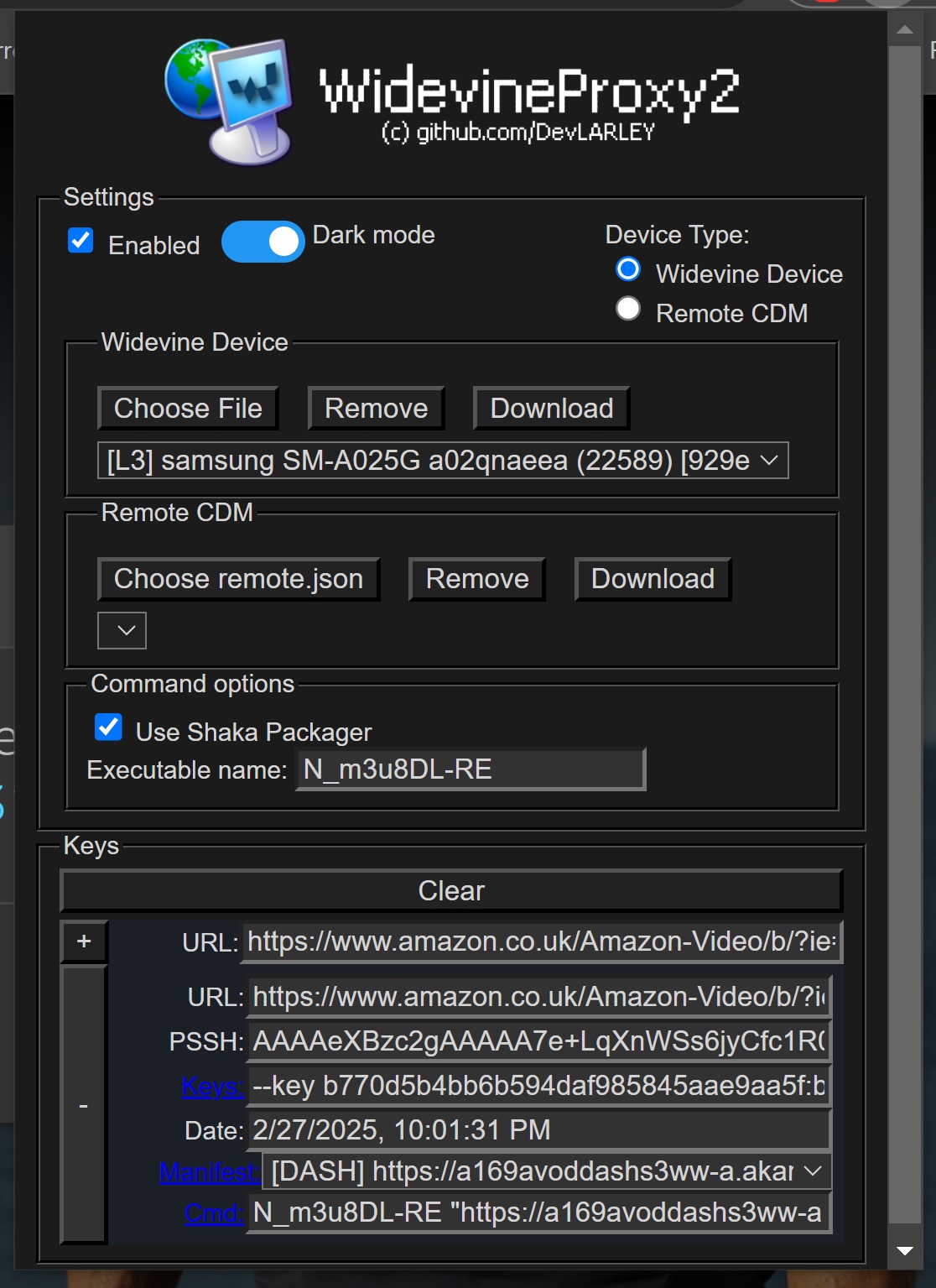Click Choose File for Widevine Device
The image size is (936, 1288).
[x=188, y=409]
